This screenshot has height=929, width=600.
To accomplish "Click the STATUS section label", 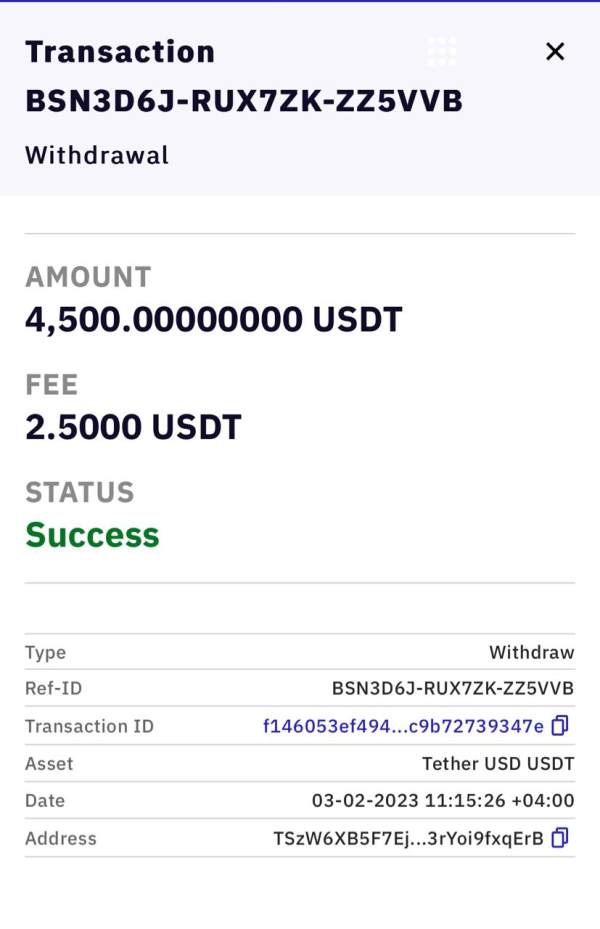I will (x=80, y=492).
